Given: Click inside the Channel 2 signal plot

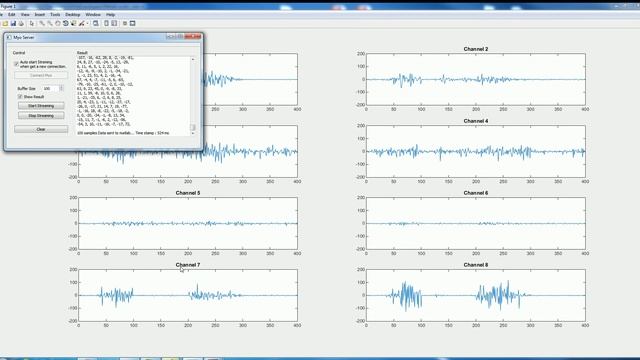Looking at the screenshot, I should click(x=476, y=79).
